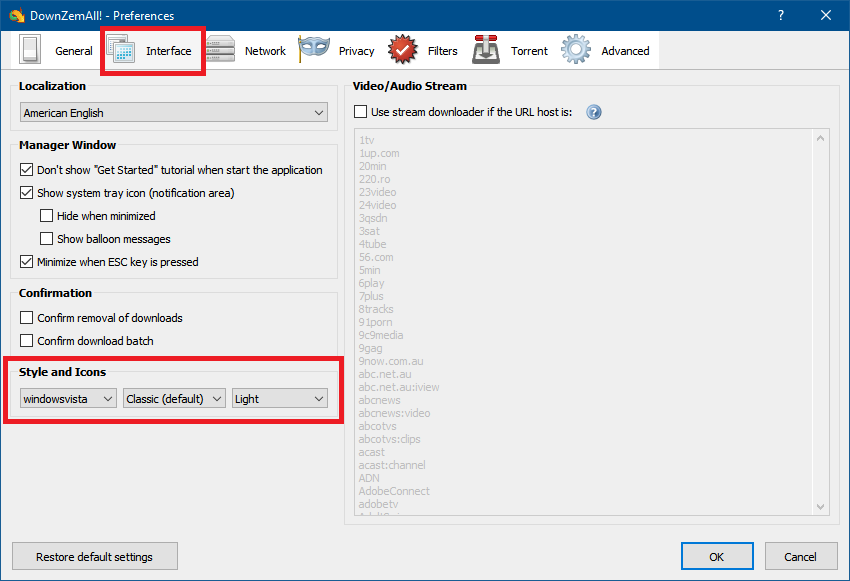Uncheck Show system tray icon
This screenshot has height=581, width=850.
[x=27, y=192]
